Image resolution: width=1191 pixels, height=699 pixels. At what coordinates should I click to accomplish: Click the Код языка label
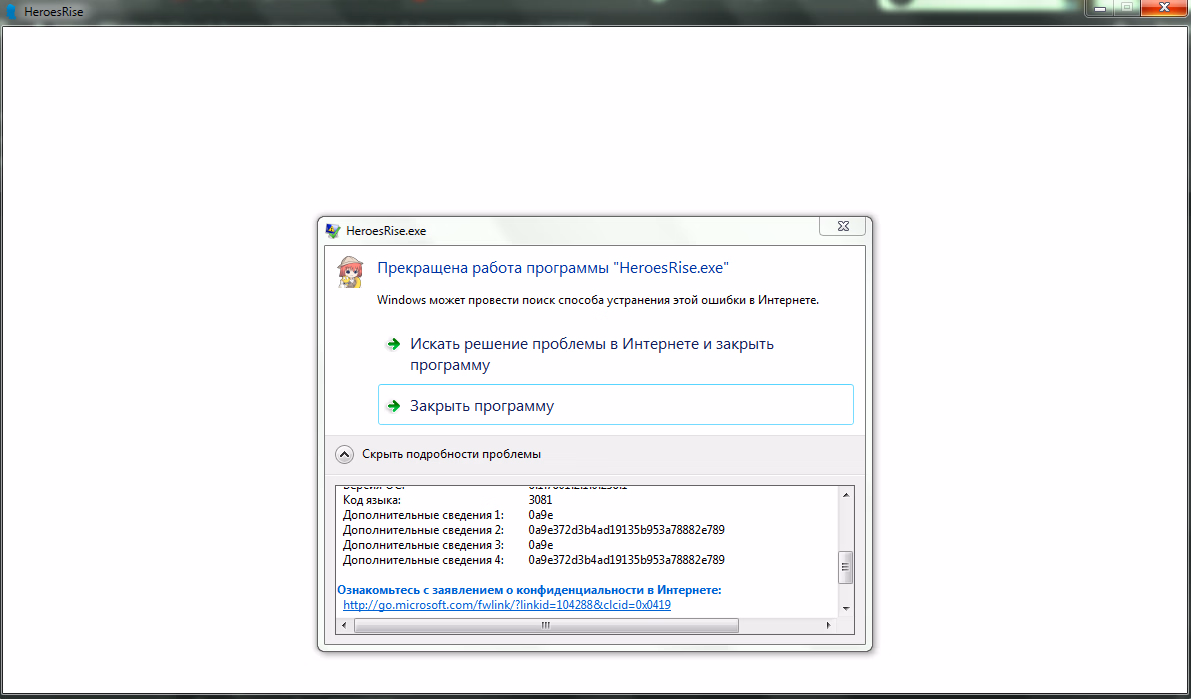coord(371,500)
